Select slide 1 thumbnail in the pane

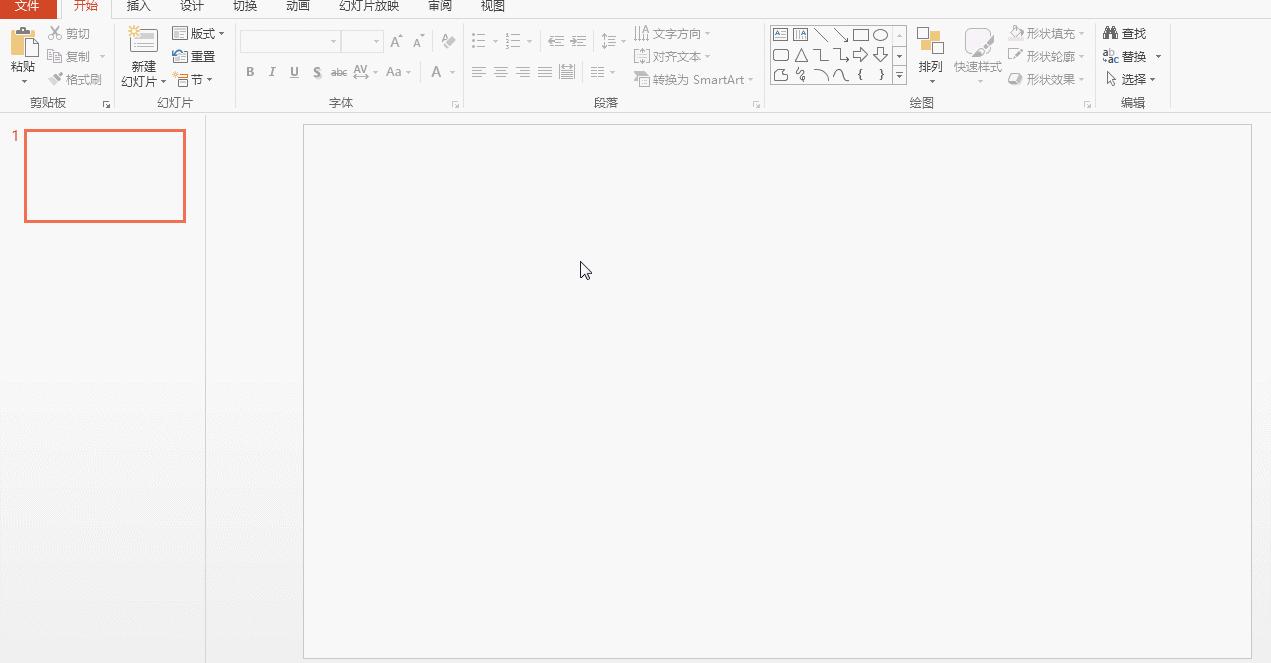[x=104, y=175]
